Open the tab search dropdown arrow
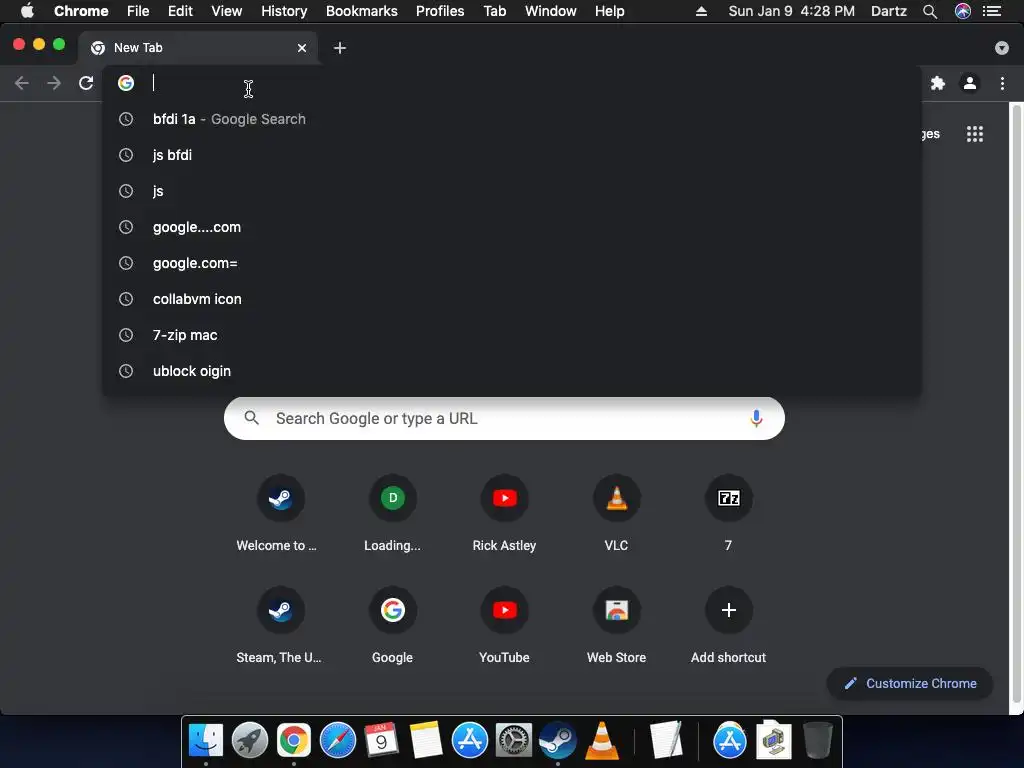 (1002, 48)
